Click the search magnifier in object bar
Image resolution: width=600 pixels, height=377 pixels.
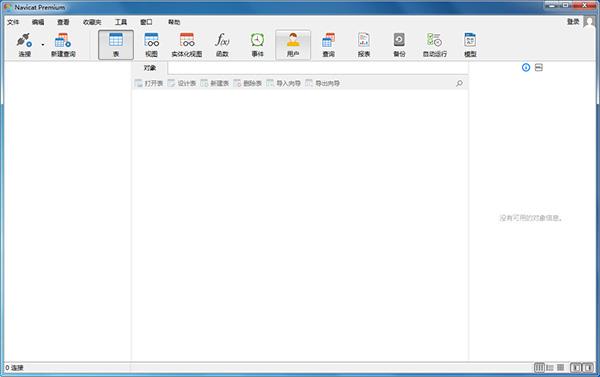click(459, 83)
